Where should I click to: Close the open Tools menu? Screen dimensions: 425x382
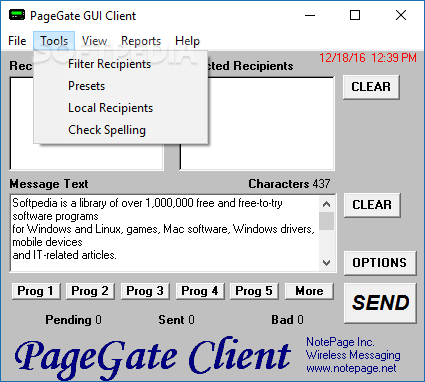coord(54,41)
